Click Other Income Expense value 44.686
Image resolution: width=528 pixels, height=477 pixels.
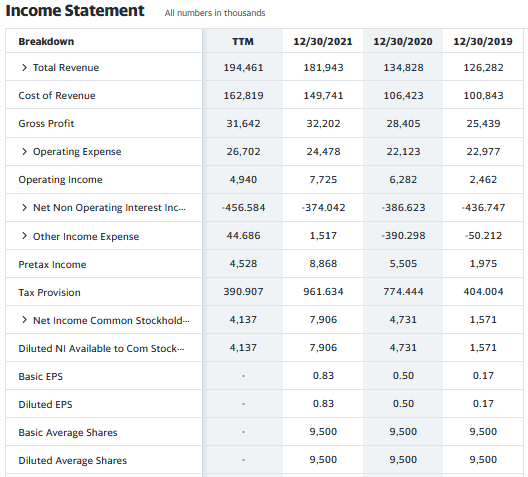click(243, 235)
